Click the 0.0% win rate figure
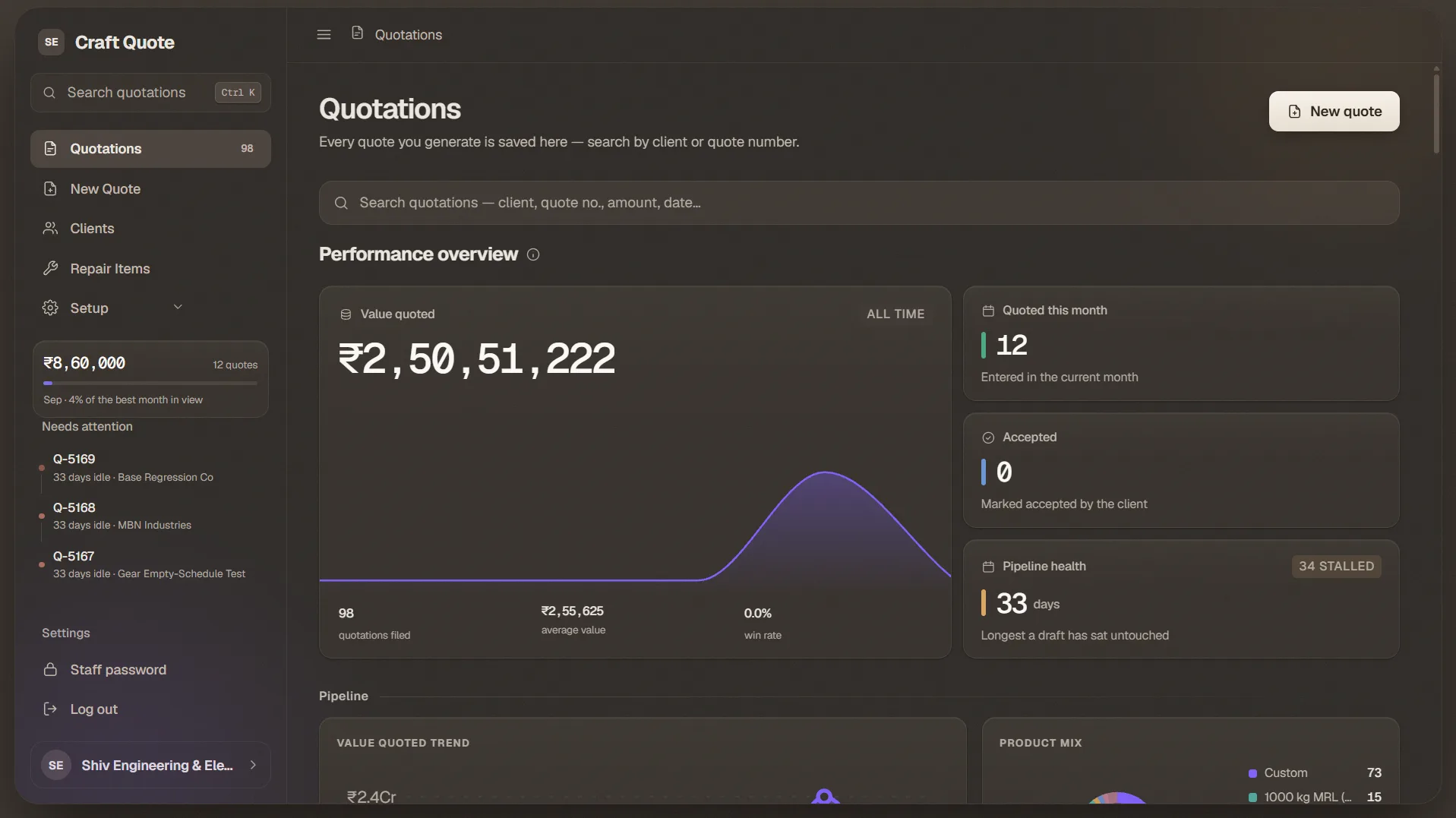The width and height of the screenshot is (1456, 818). [x=757, y=614]
